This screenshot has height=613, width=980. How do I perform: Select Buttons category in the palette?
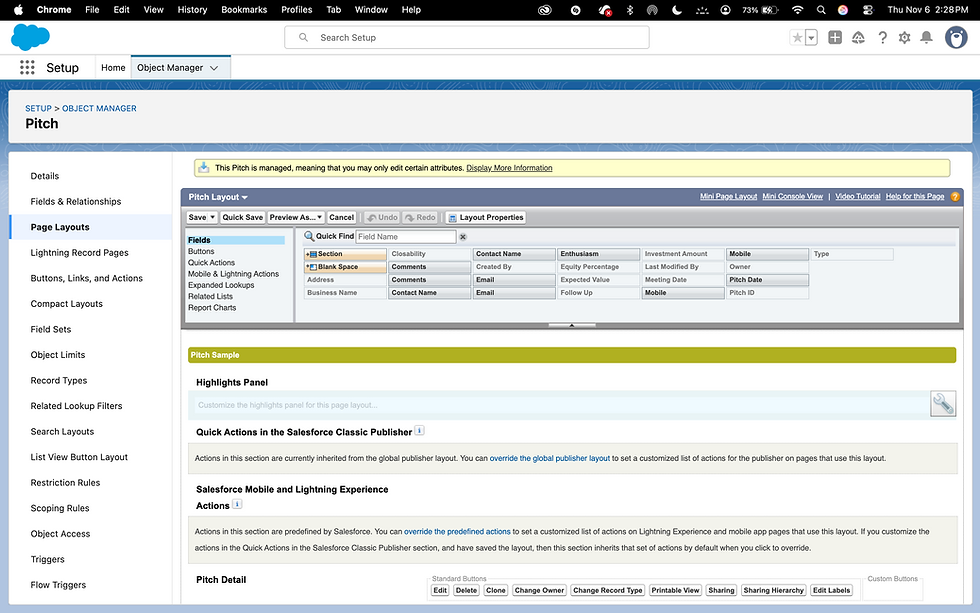(201, 251)
